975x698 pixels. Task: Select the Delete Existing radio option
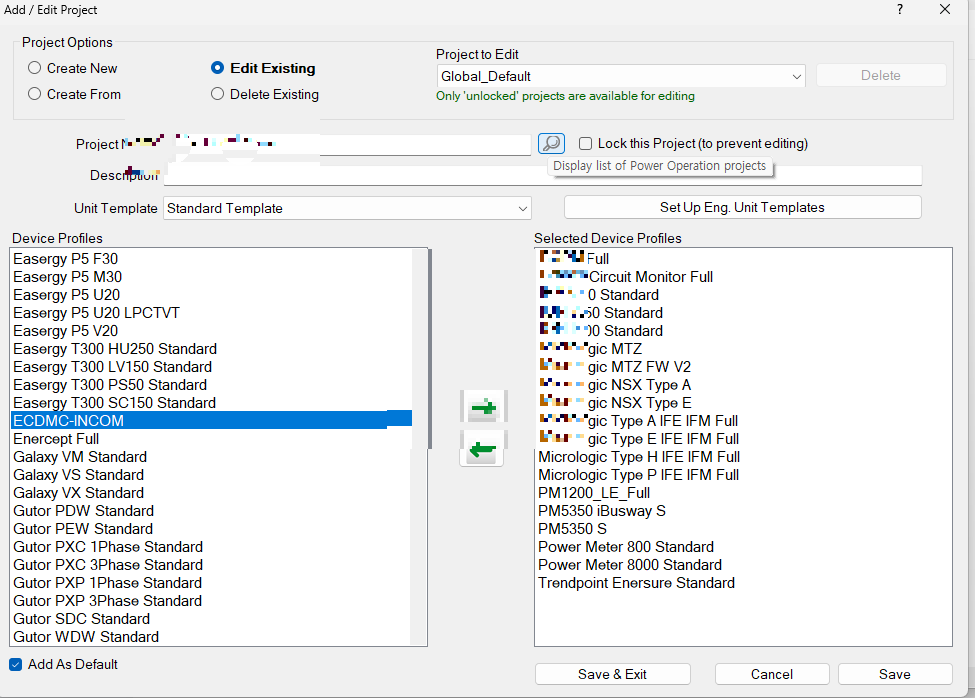point(265,94)
